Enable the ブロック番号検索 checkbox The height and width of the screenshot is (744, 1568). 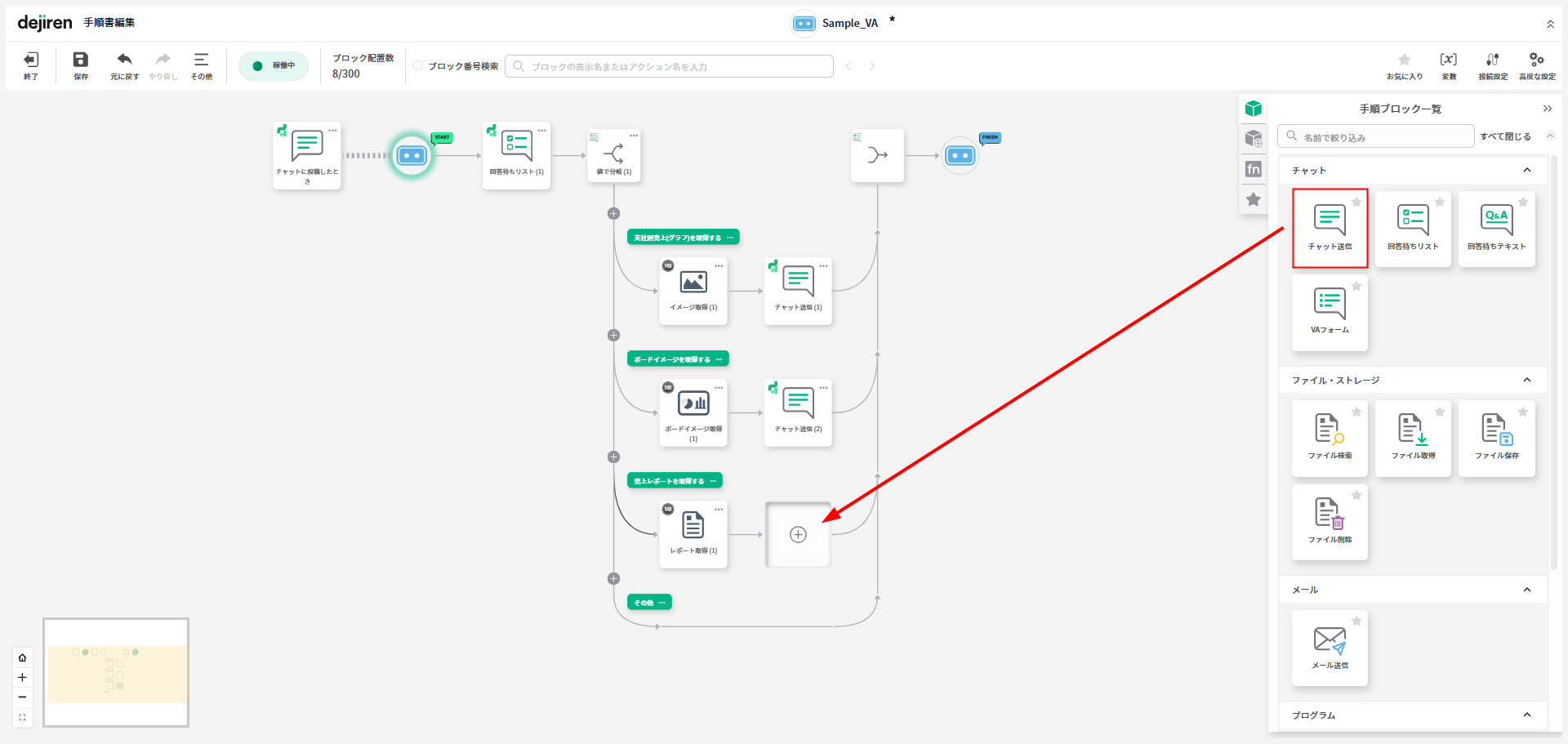(x=418, y=65)
